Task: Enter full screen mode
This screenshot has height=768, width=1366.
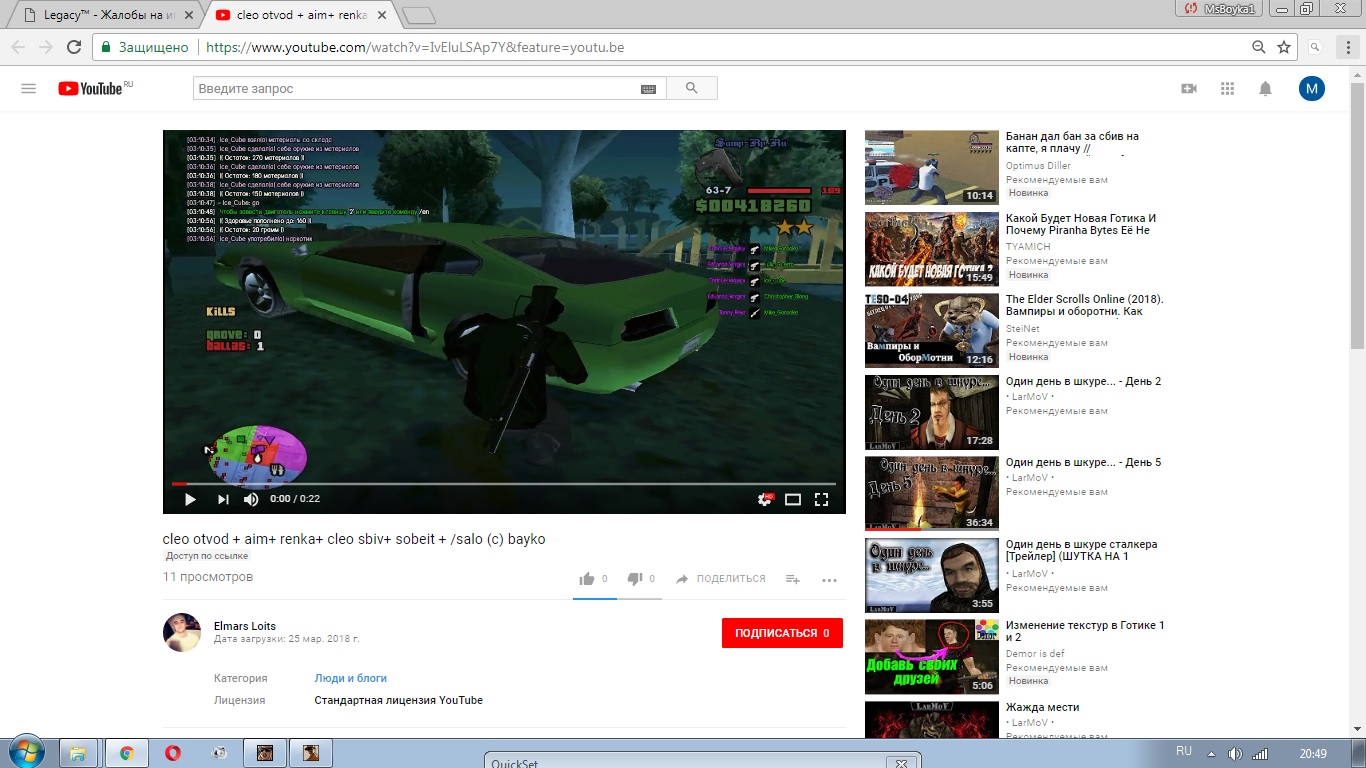Action: [821, 499]
